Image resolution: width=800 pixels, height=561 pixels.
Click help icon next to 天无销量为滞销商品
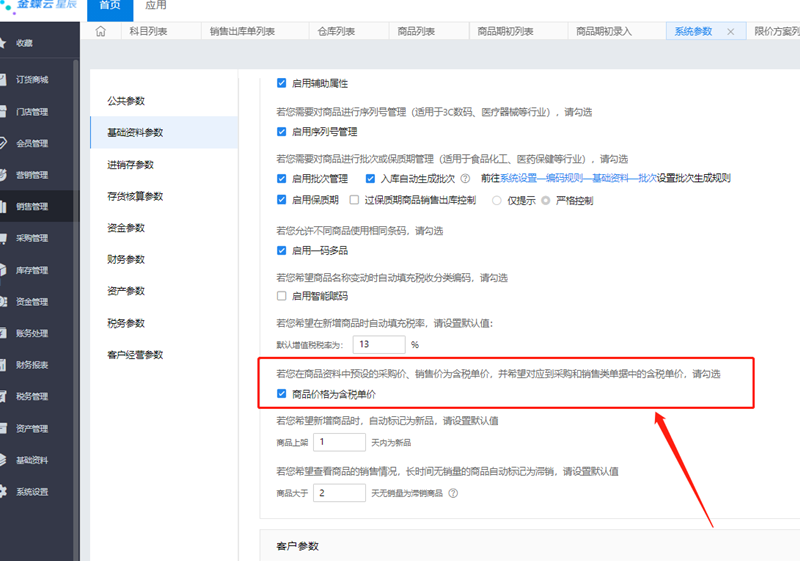pyautogui.click(x=453, y=493)
